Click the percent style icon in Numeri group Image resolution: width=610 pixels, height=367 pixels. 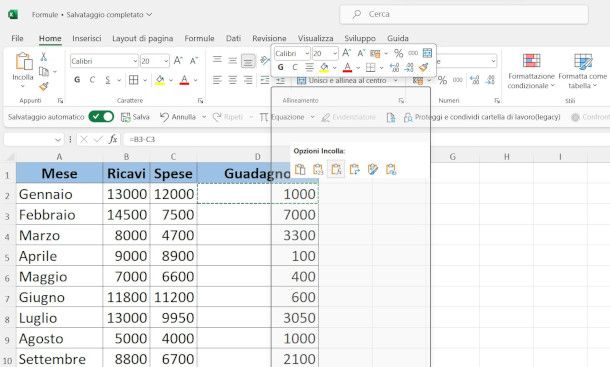[442, 80]
